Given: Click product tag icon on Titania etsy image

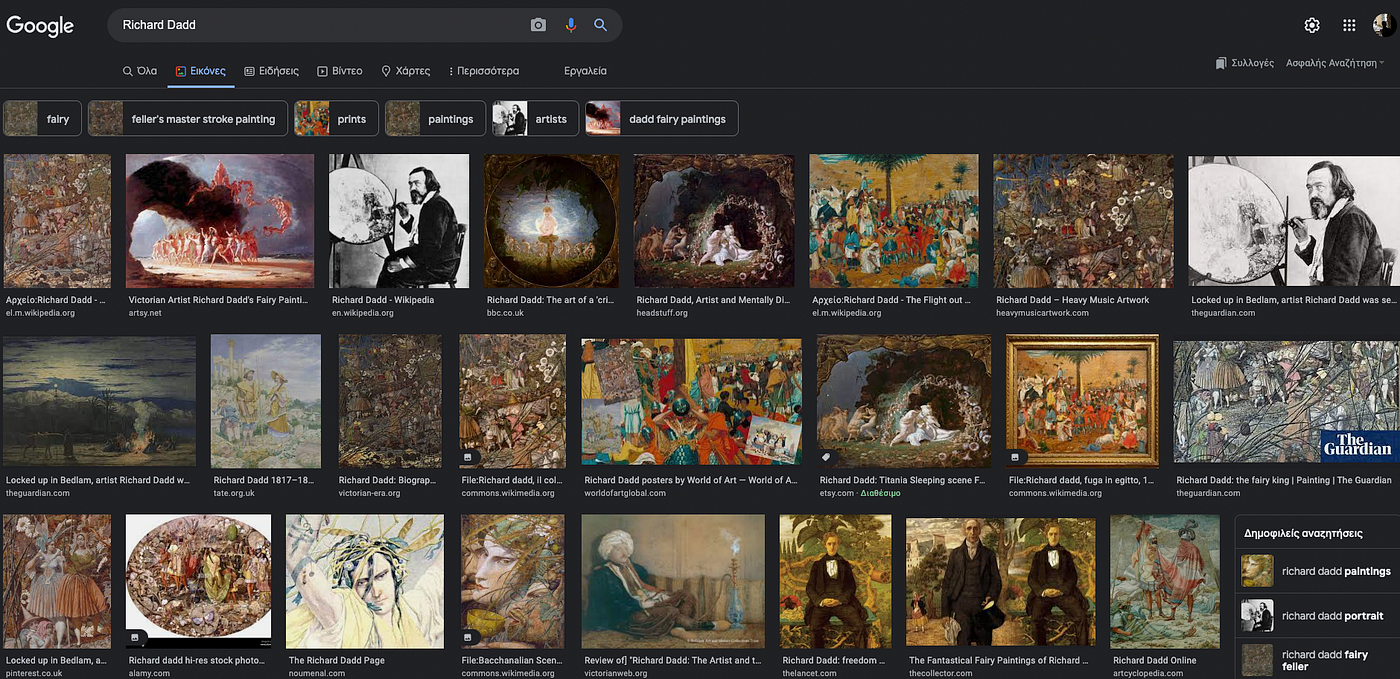Looking at the screenshot, I should point(826,457).
